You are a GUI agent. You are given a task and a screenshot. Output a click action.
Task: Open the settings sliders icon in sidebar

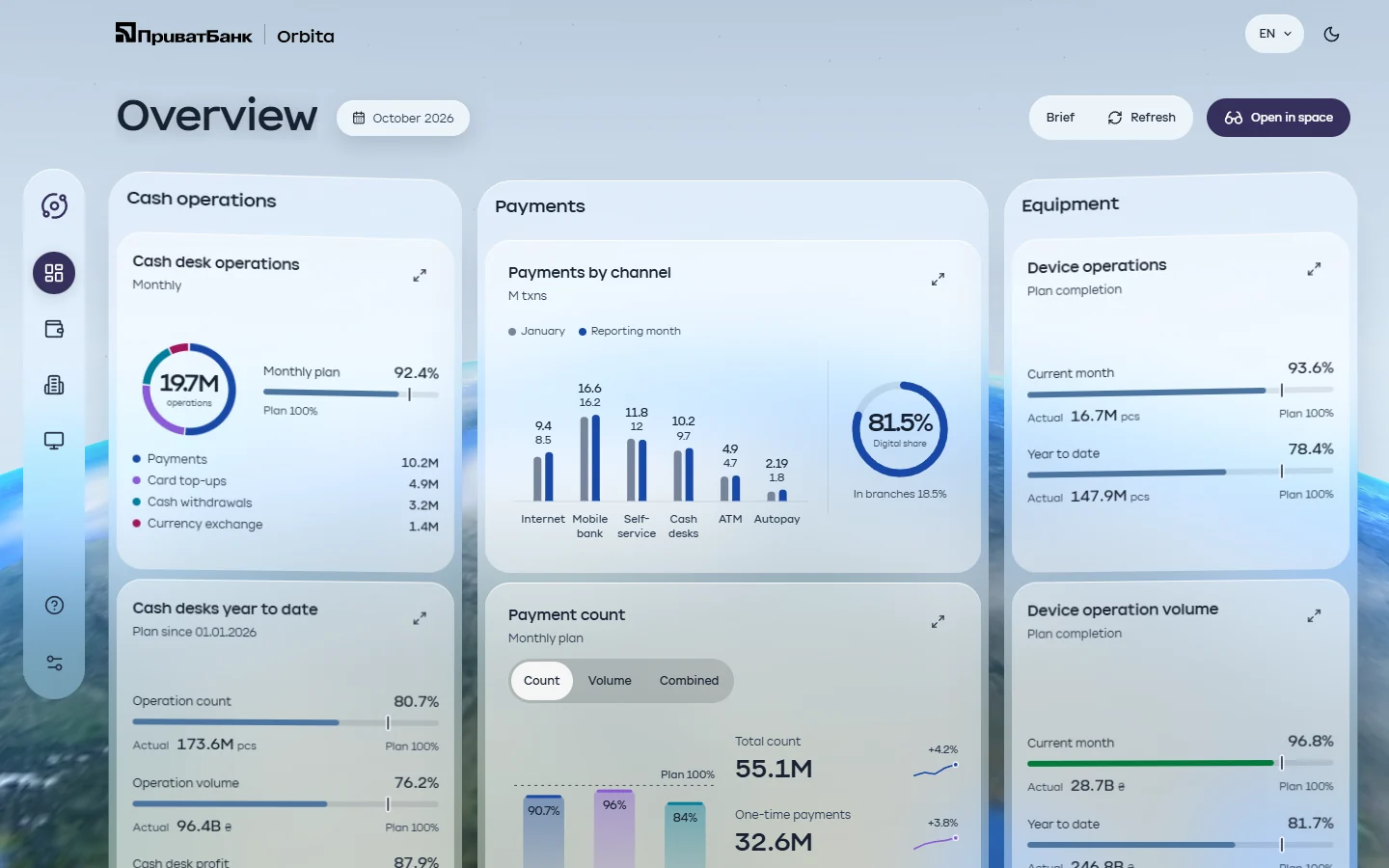pos(54,663)
